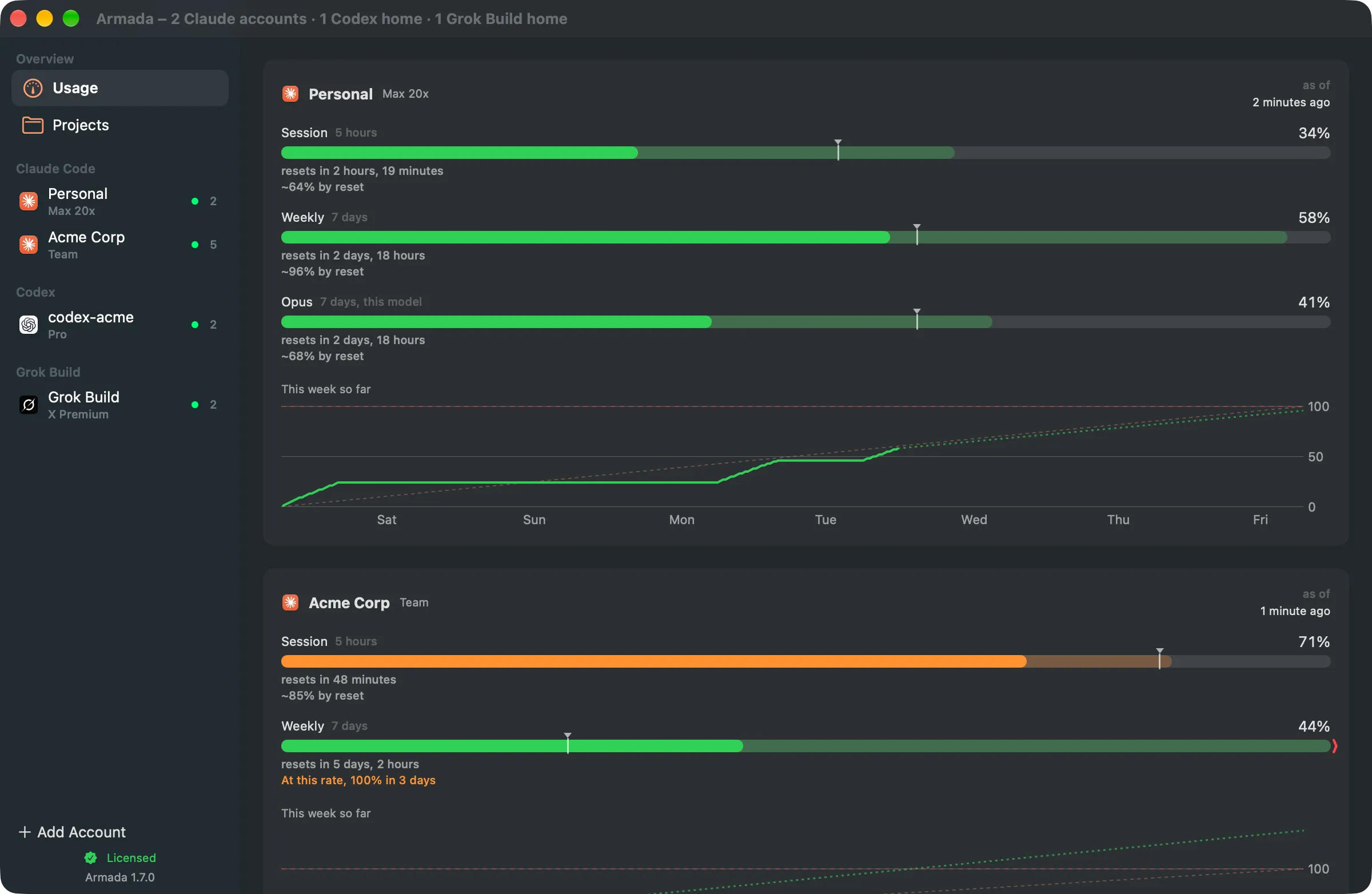
Task: Click the Claude icon beside Acme Corp in sidebar
Action: (29, 245)
